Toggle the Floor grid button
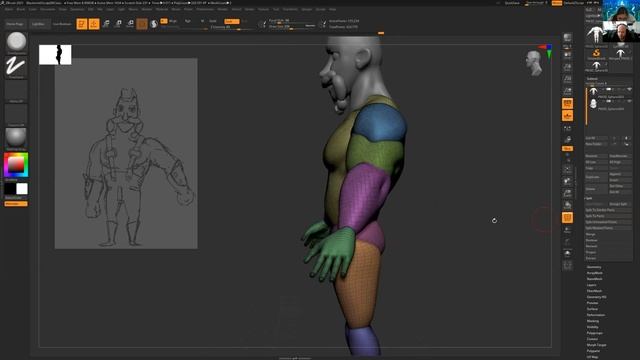640x360 pixels. [x=567, y=116]
